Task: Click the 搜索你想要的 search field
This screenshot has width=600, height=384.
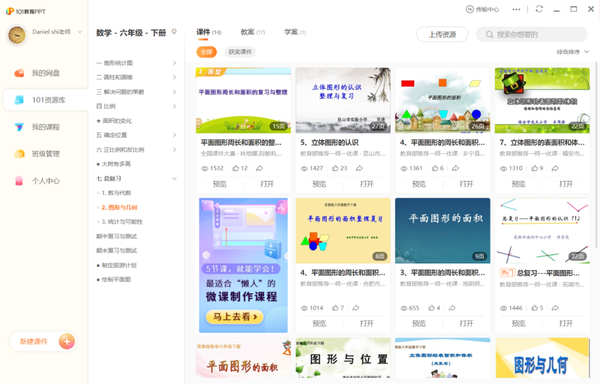Action: click(532, 34)
